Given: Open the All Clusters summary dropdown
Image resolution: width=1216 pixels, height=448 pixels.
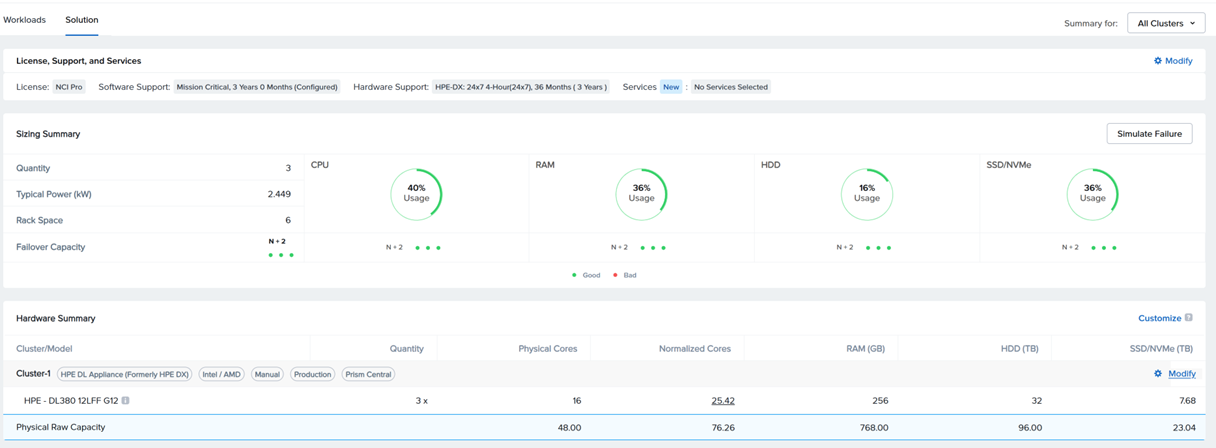Looking at the screenshot, I should pos(1165,23).
